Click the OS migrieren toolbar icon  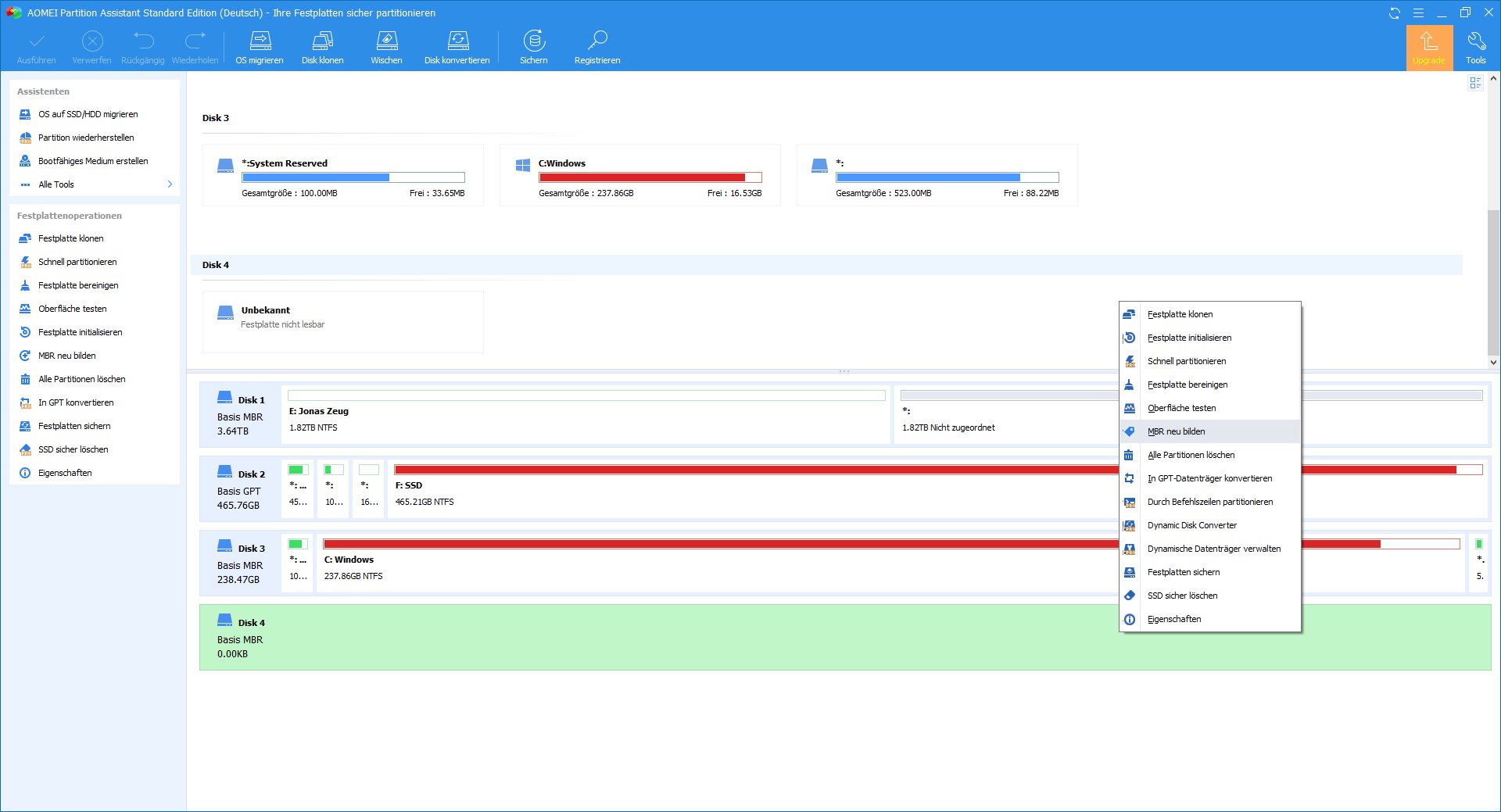tap(260, 47)
